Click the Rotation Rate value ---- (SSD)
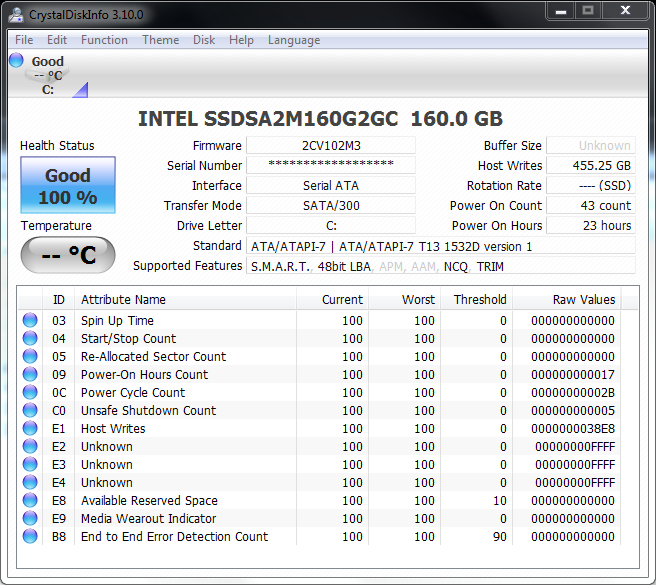656x585 pixels. coord(591,185)
